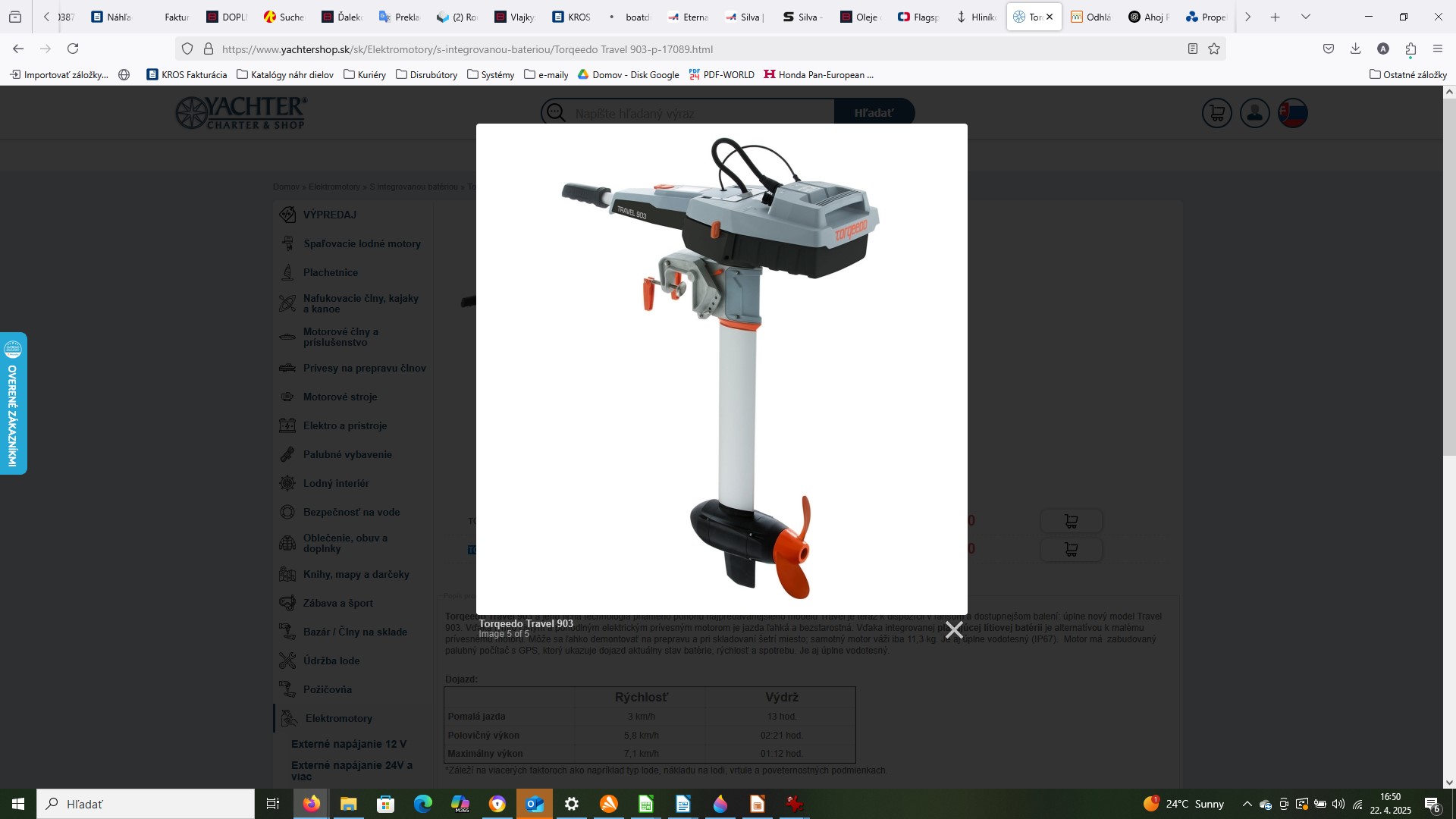Screen dimensions: 1456x819
Task: Open Firefox extensions puzzle icon
Action: (1410, 49)
